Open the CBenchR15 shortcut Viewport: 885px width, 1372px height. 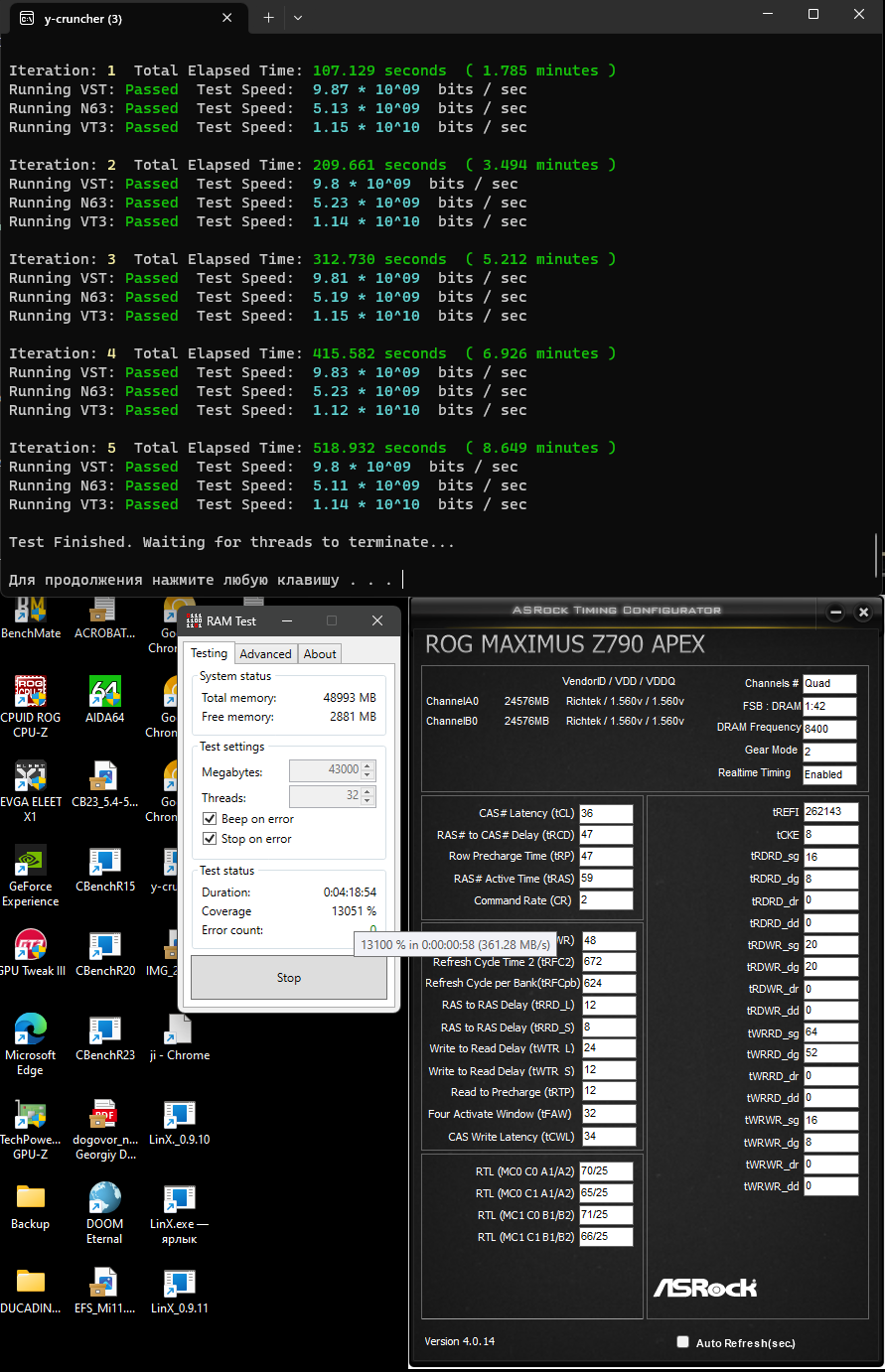point(104,869)
